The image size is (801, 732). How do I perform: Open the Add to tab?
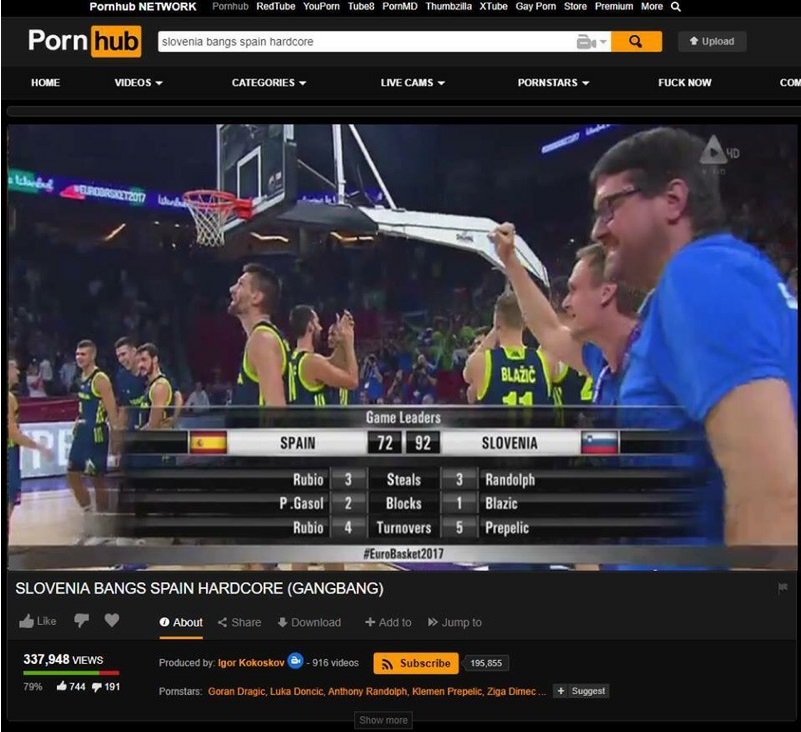(x=388, y=623)
